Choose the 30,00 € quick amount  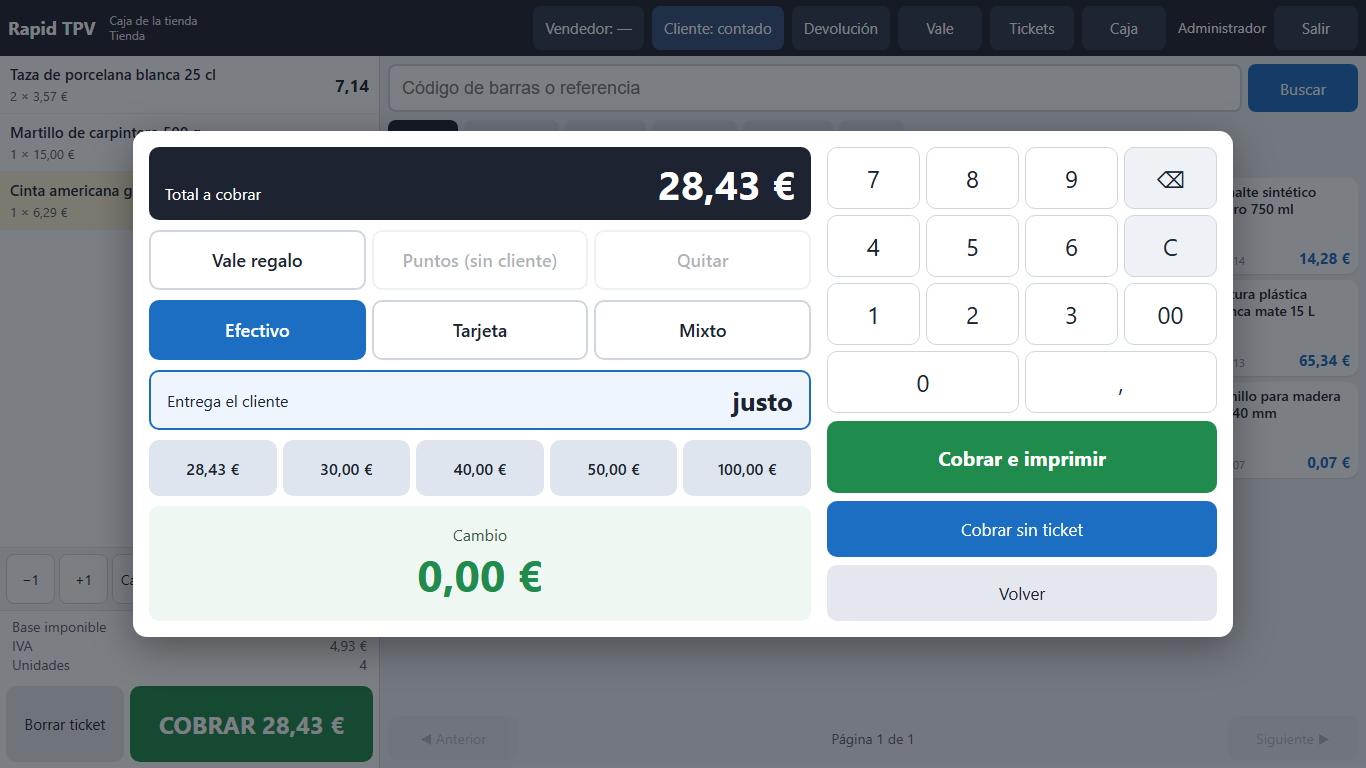pyautogui.click(x=346, y=468)
